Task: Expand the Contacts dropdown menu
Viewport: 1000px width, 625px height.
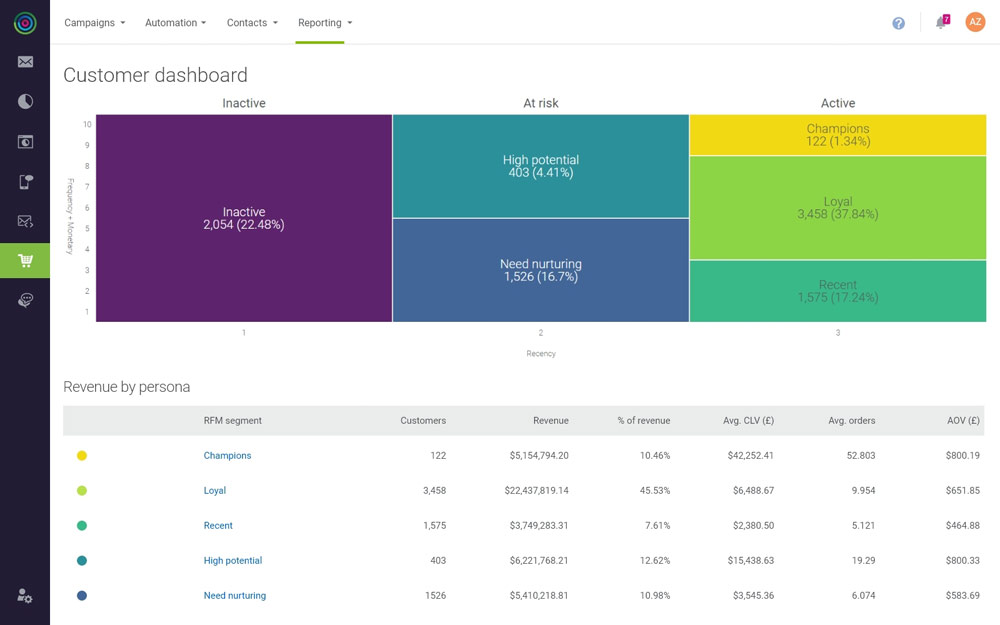Action: click(x=252, y=23)
